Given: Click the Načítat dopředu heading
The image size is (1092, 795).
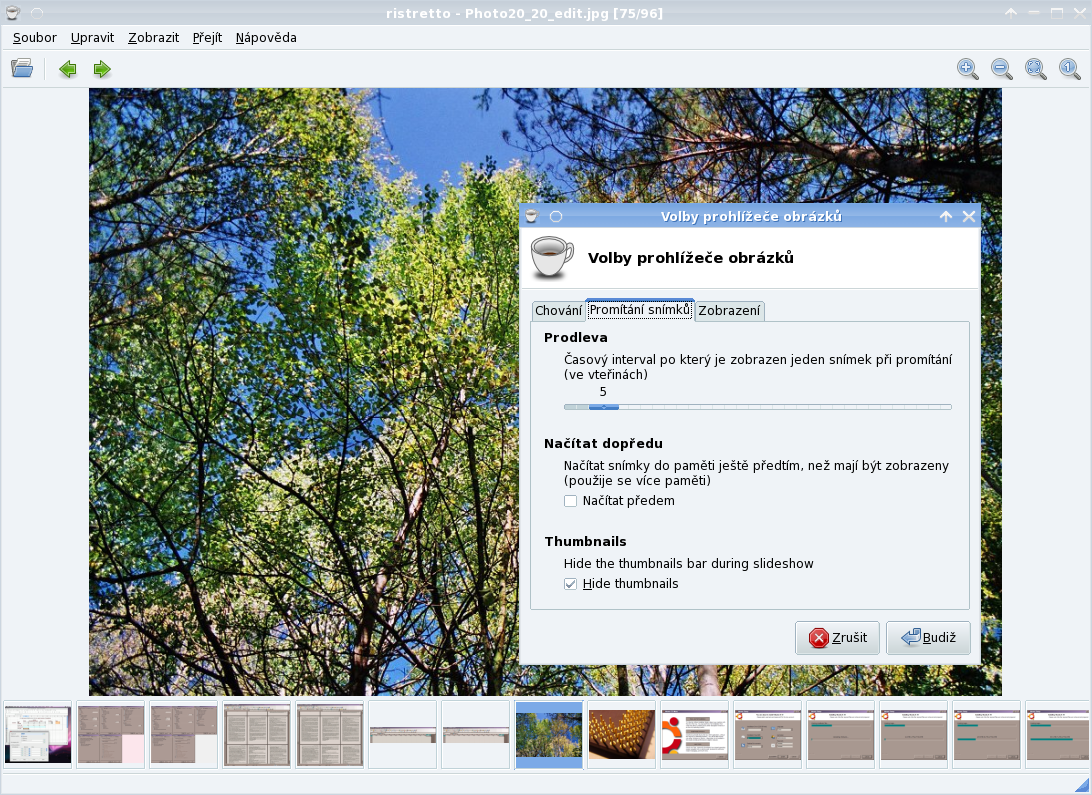Looking at the screenshot, I should tap(603, 443).
